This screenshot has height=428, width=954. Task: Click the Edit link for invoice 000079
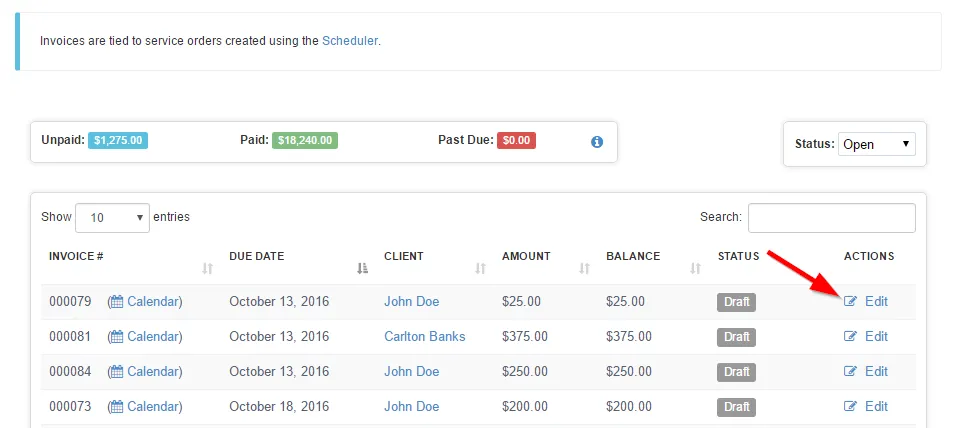click(876, 301)
